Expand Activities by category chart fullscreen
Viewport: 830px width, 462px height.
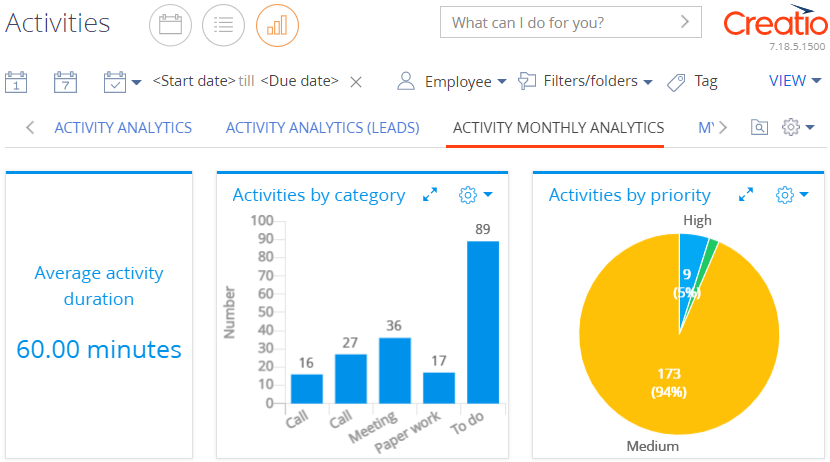tap(430, 195)
